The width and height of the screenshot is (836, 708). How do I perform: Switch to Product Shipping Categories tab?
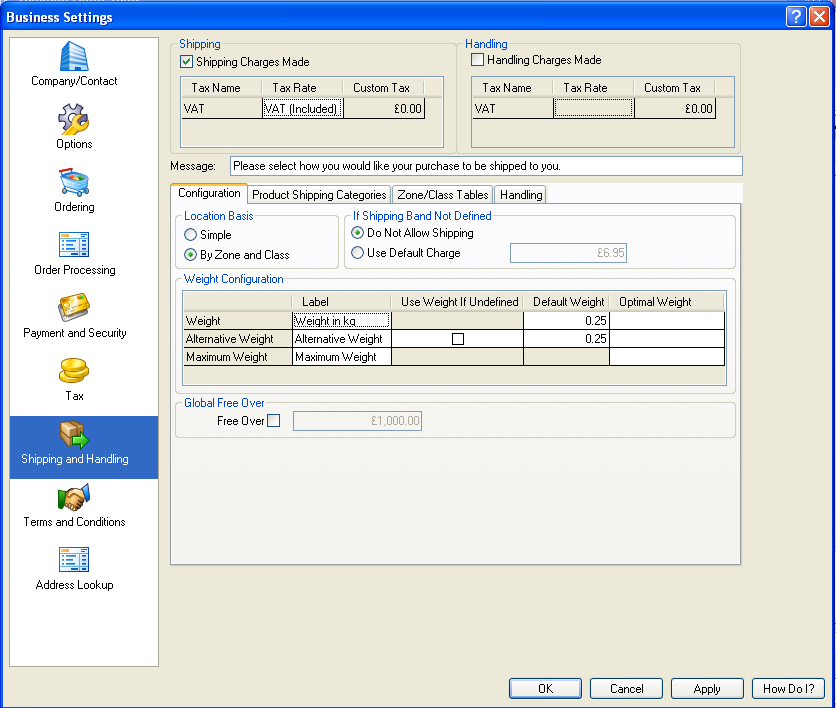[x=319, y=195]
